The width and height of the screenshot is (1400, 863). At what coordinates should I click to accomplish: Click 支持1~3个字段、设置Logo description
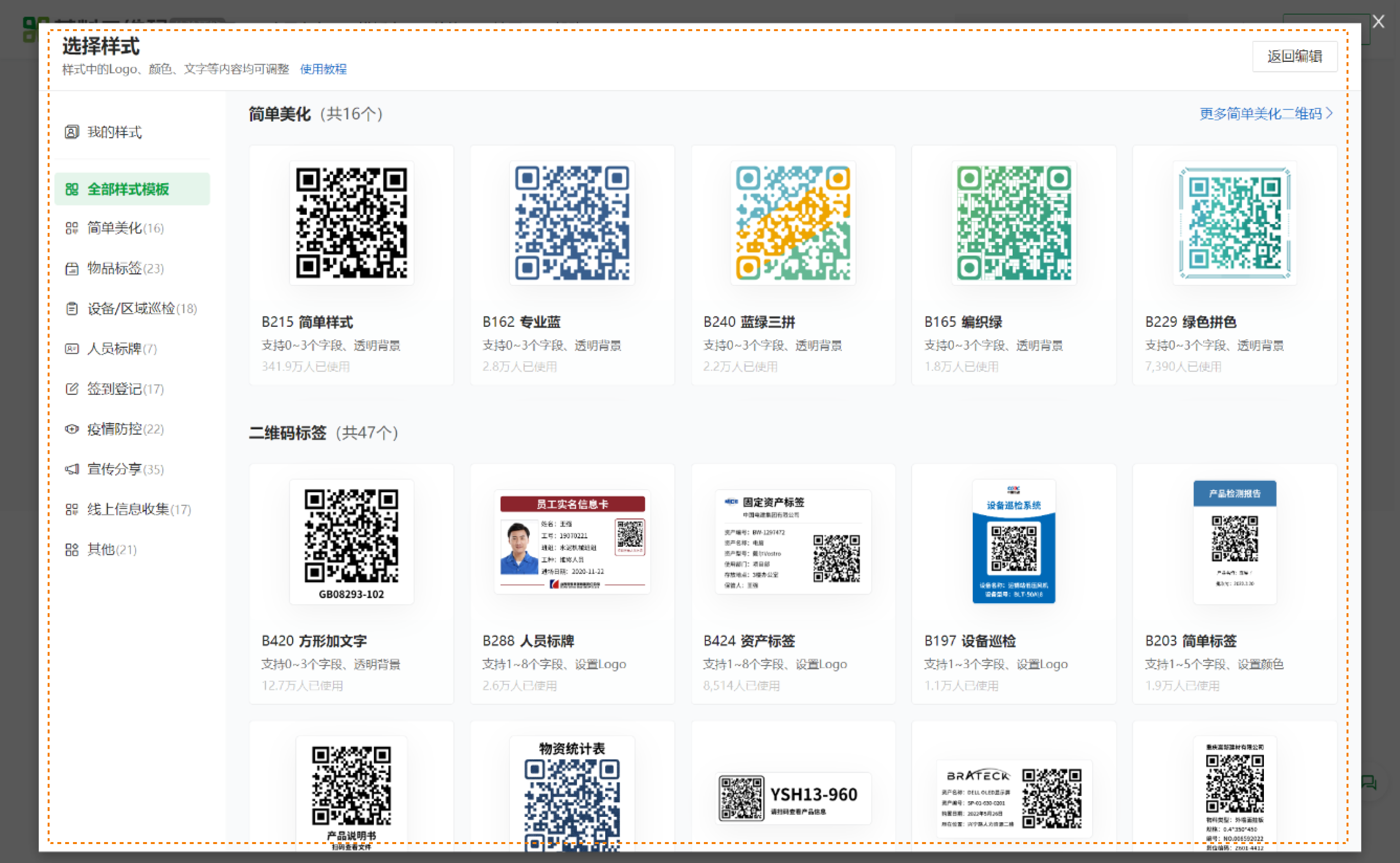(x=996, y=664)
